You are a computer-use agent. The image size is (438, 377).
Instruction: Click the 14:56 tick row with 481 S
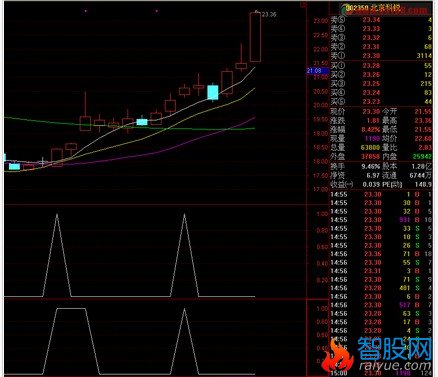(381, 288)
